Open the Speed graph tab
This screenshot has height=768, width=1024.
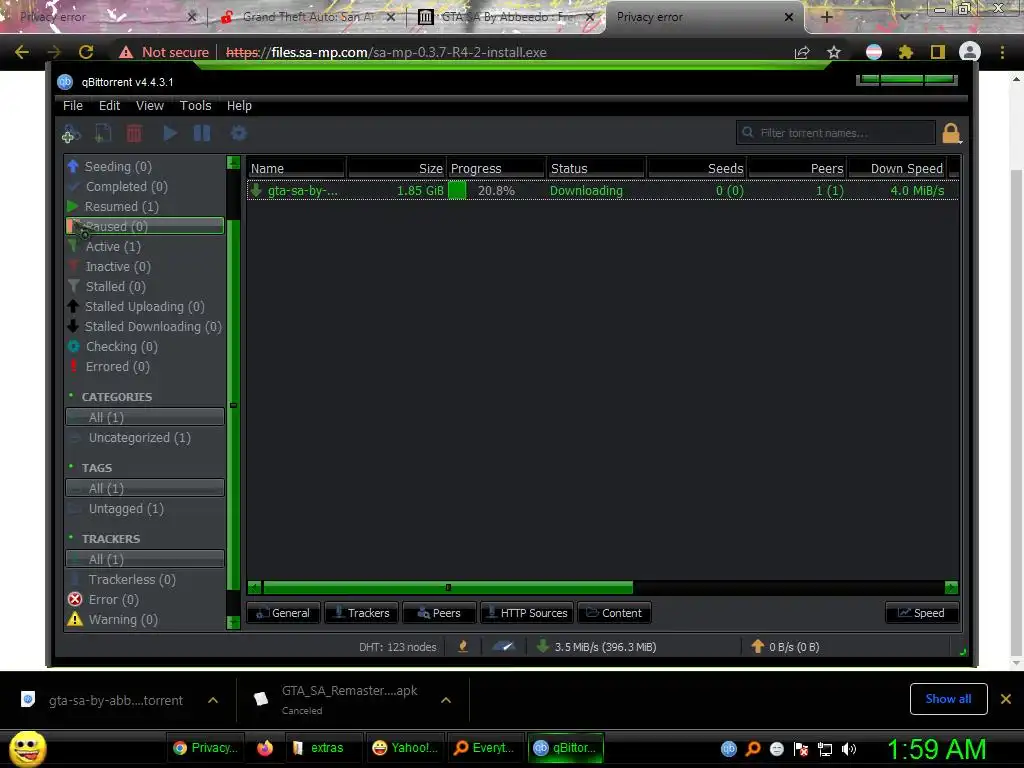pos(921,613)
